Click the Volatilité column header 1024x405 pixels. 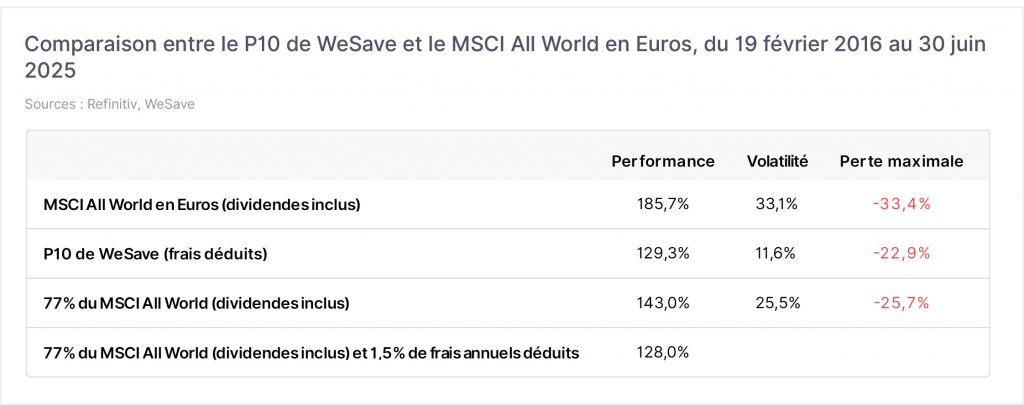(777, 161)
